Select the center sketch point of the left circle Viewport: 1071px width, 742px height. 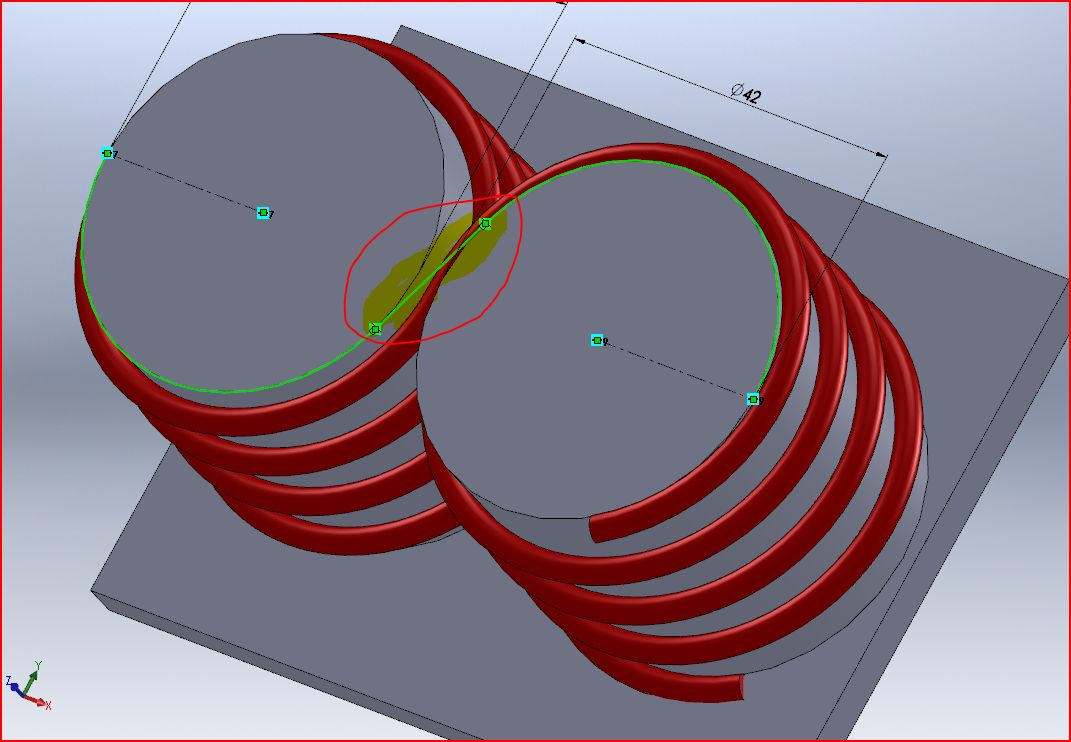tap(263, 213)
